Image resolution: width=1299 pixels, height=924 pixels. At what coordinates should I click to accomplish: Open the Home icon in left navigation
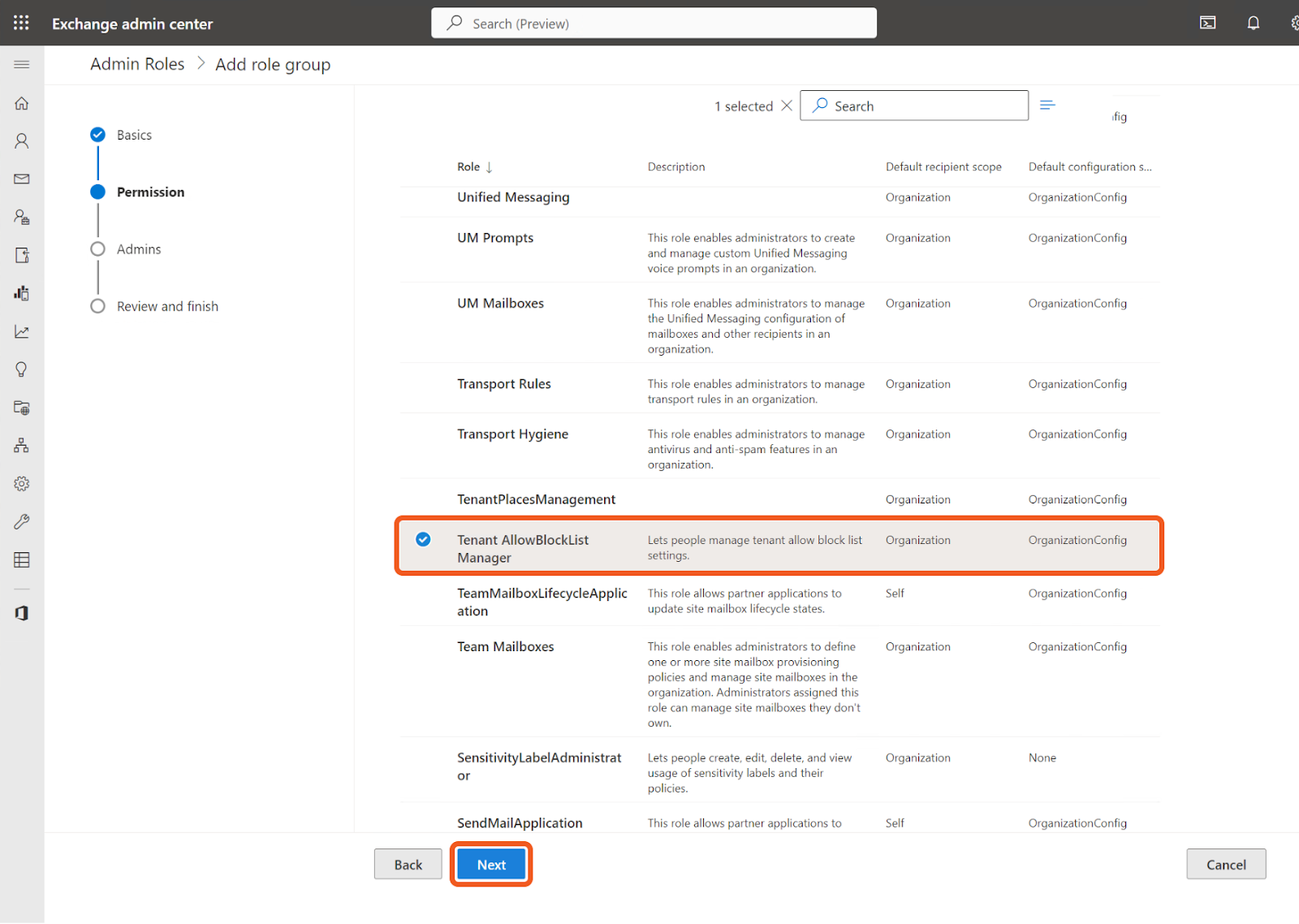[x=21, y=103]
